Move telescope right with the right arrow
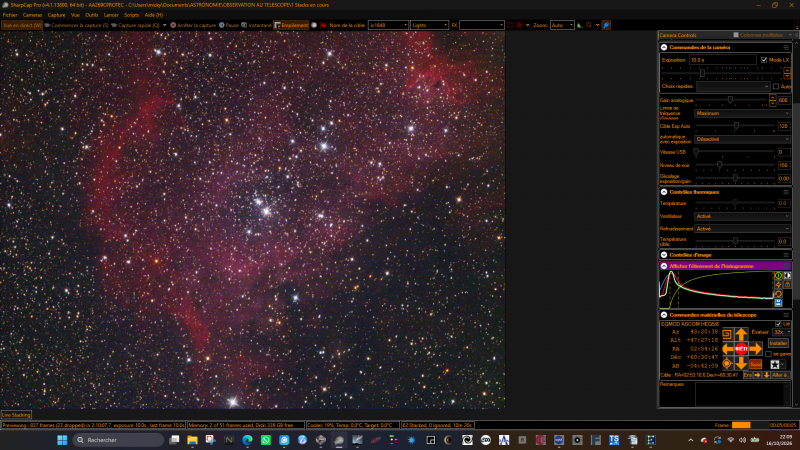The height and width of the screenshot is (450, 800). tap(756, 348)
